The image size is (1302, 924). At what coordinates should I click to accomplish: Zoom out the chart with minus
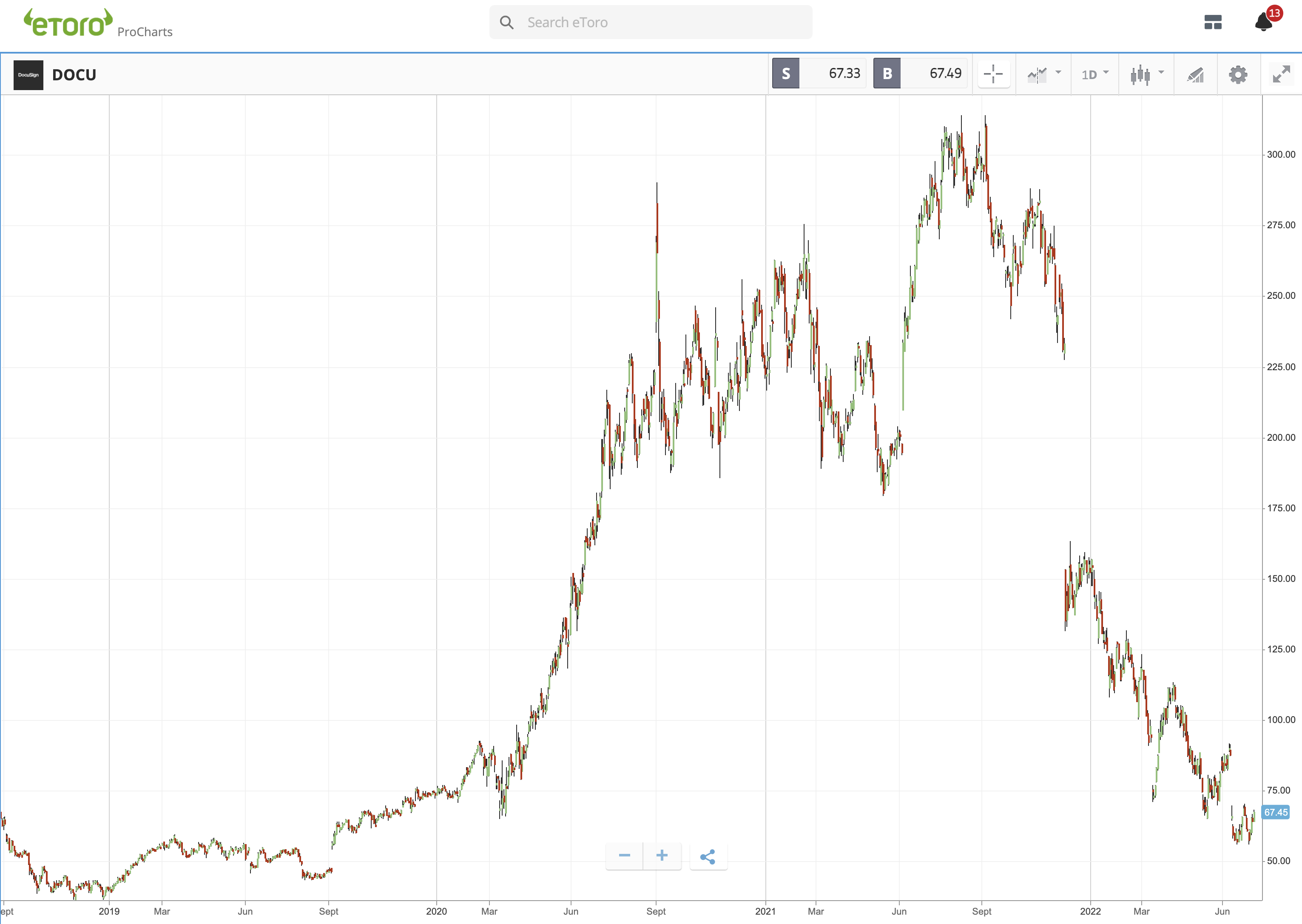click(624, 856)
